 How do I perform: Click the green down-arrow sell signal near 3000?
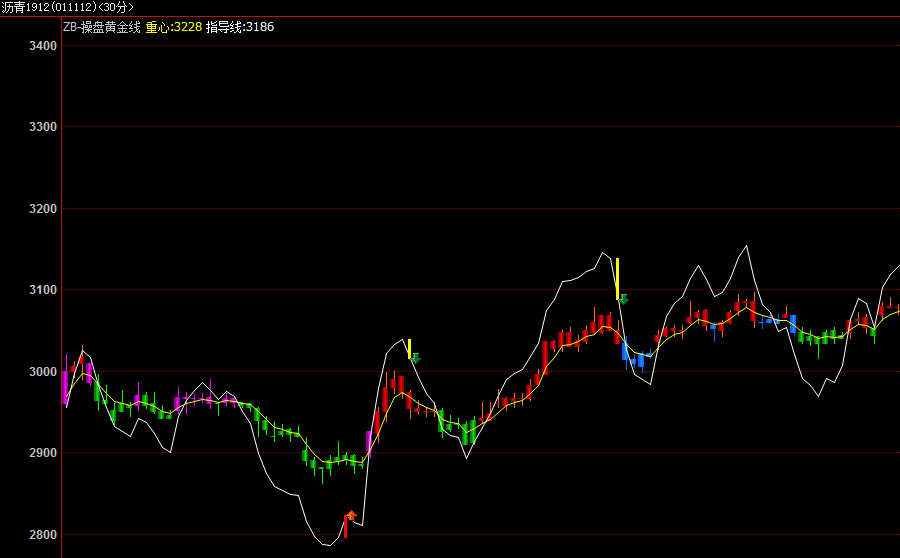click(x=416, y=358)
